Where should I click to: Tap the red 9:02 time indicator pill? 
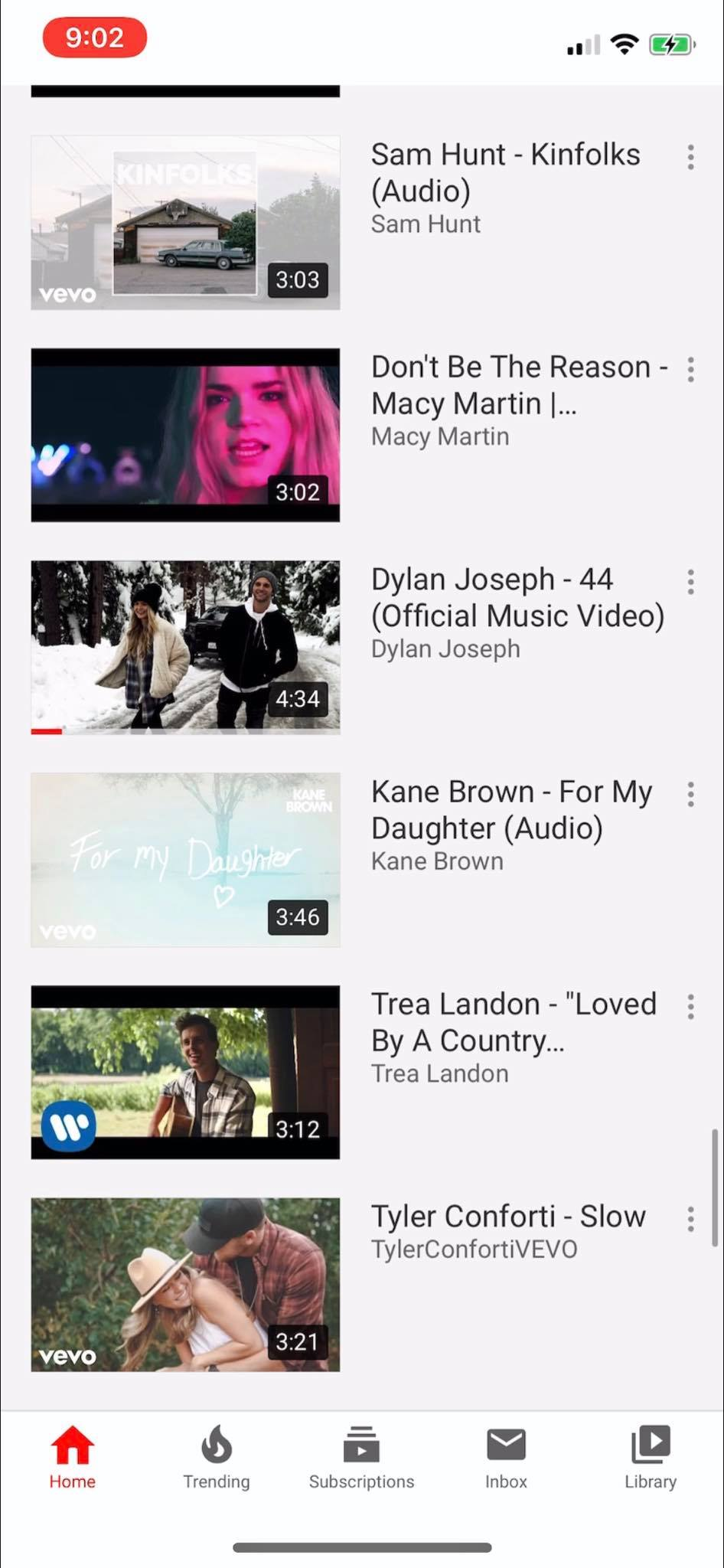(x=95, y=38)
